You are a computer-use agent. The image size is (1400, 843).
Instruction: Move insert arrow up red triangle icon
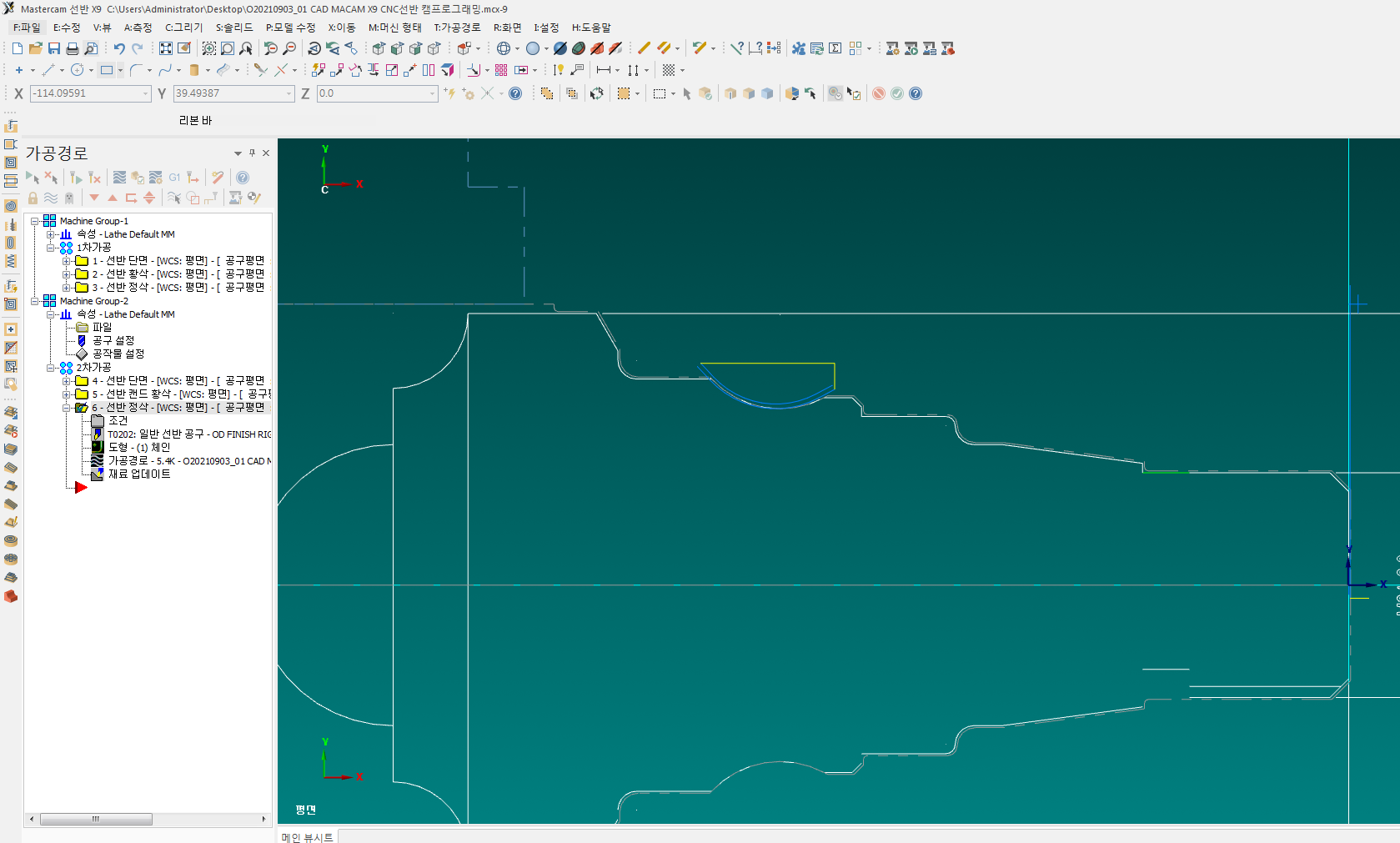[113, 198]
